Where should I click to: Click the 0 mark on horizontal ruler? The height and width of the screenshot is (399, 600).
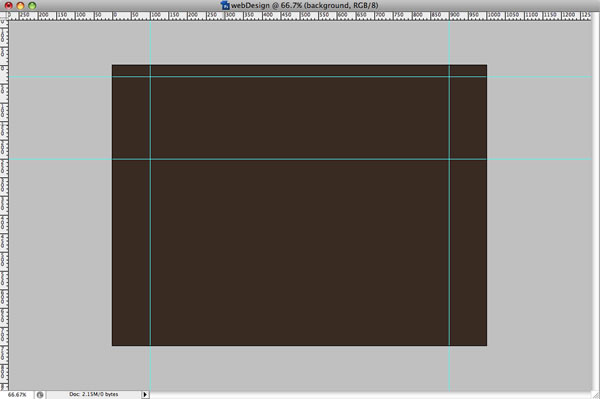click(114, 16)
